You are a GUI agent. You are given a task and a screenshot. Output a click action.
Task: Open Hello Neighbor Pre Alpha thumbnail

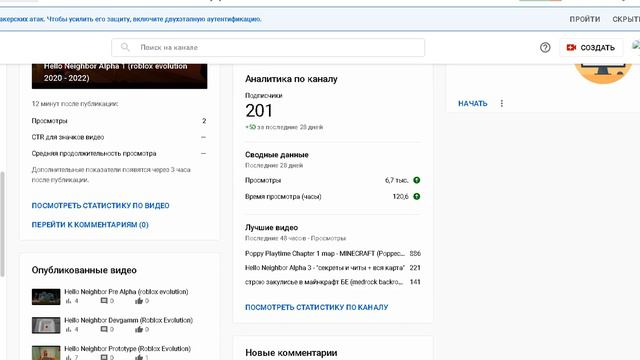pyautogui.click(x=46, y=297)
